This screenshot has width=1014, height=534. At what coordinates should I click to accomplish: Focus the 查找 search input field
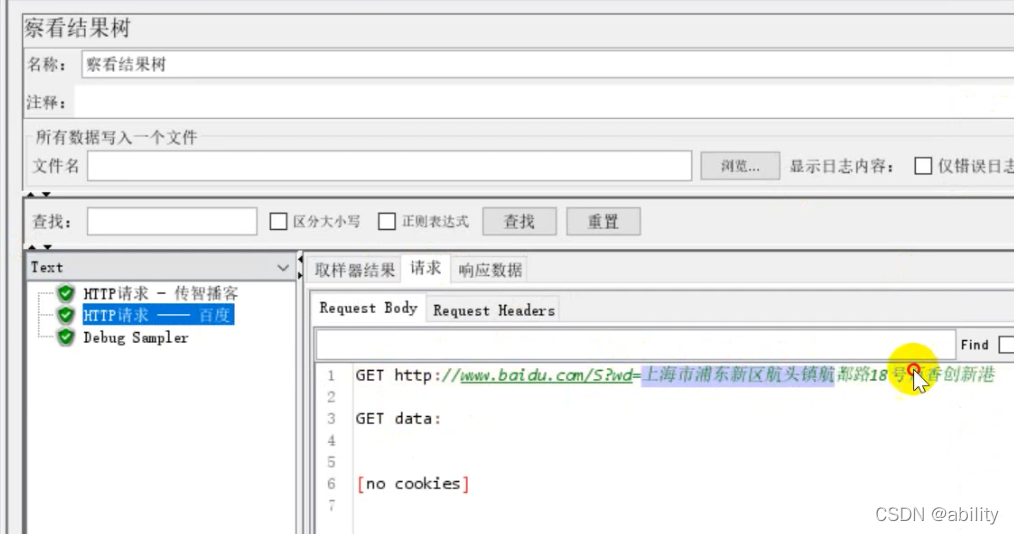pyautogui.click(x=171, y=222)
